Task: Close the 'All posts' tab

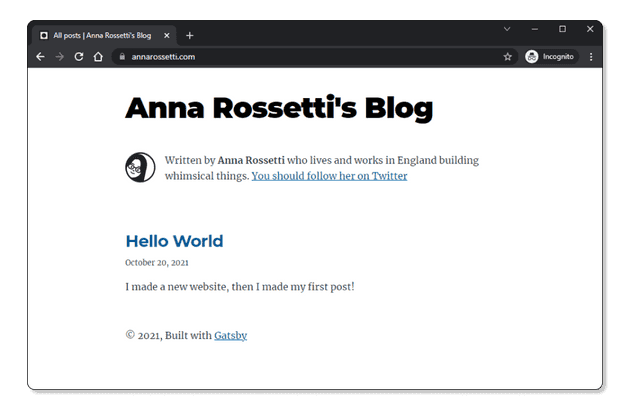Action: pyautogui.click(x=167, y=35)
